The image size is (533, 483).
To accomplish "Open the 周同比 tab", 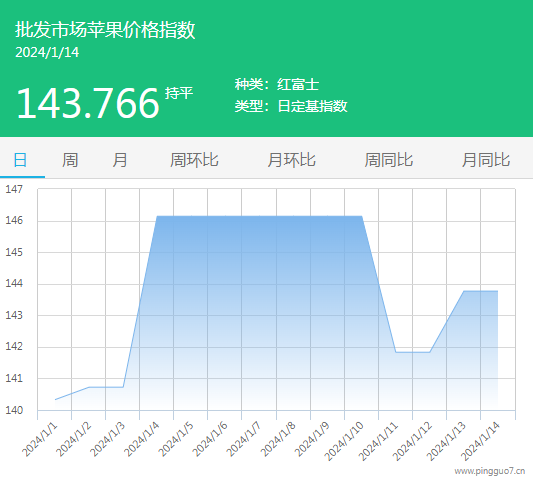I will tap(389, 160).
